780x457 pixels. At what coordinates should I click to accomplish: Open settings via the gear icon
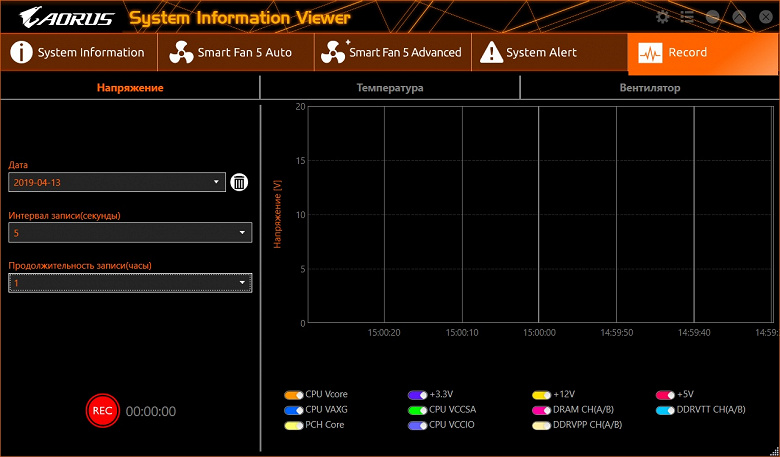pyautogui.click(x=662, y=17)
